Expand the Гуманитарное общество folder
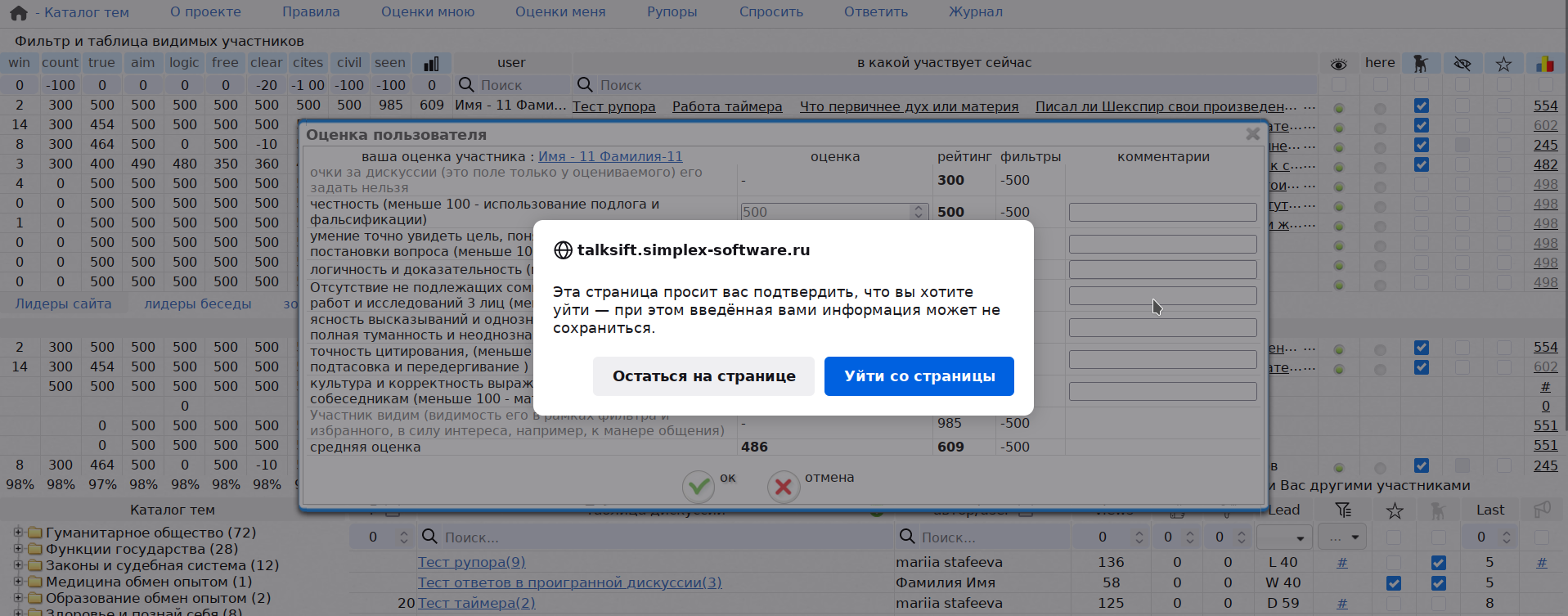 click(18, 533)
